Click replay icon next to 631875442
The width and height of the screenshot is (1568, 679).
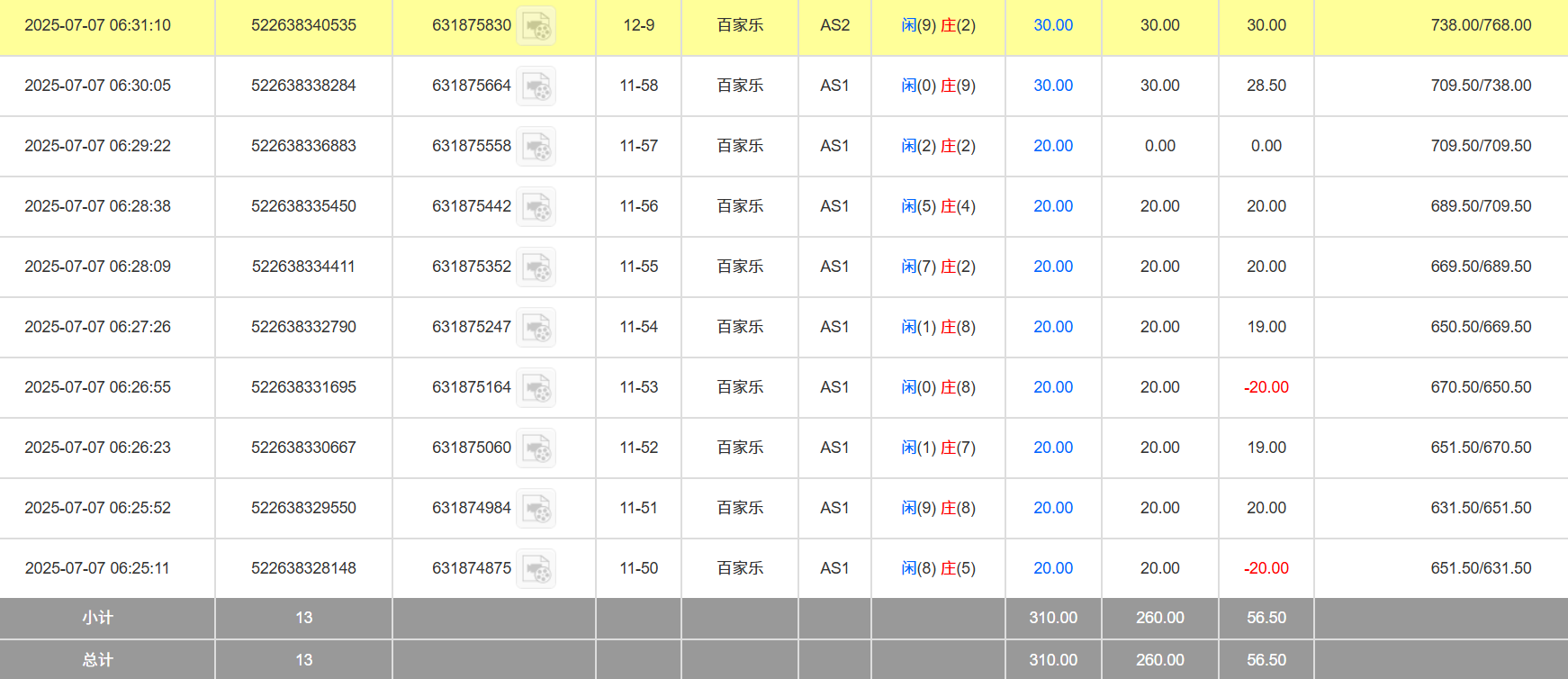point(536,207)
